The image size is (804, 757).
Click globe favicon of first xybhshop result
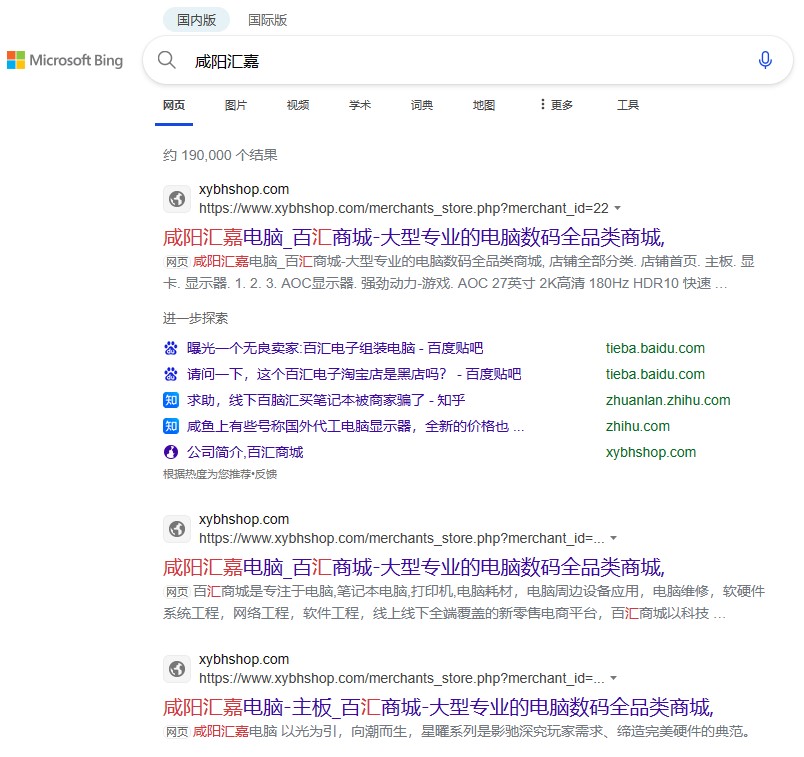point(177,198)
